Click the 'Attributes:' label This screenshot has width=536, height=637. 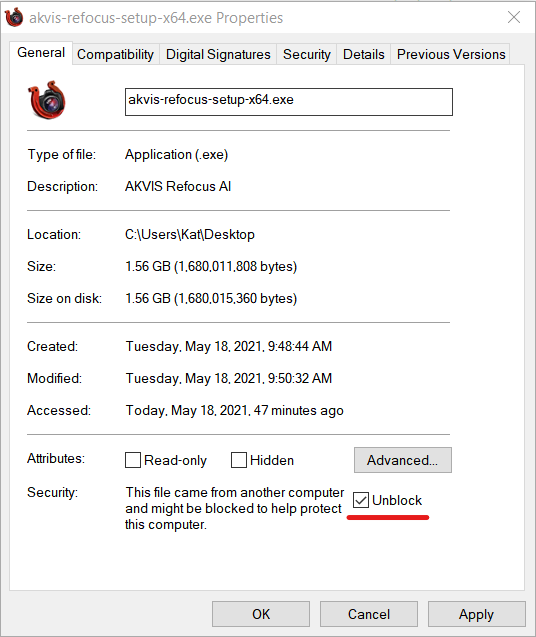[56, 459]
